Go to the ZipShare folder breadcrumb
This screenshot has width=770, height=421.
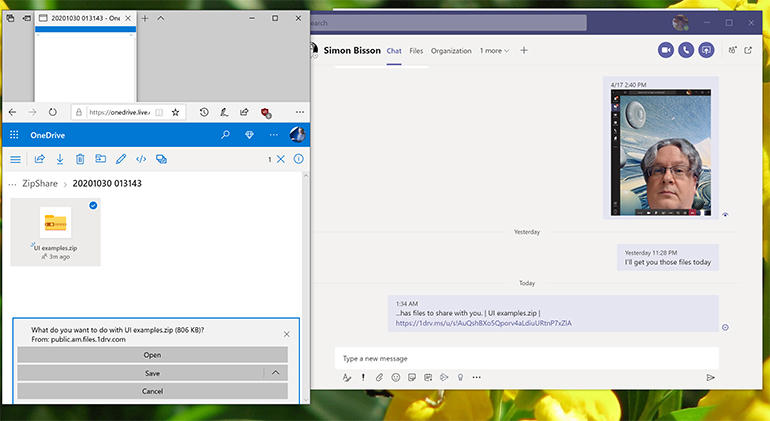click(40, 183)
